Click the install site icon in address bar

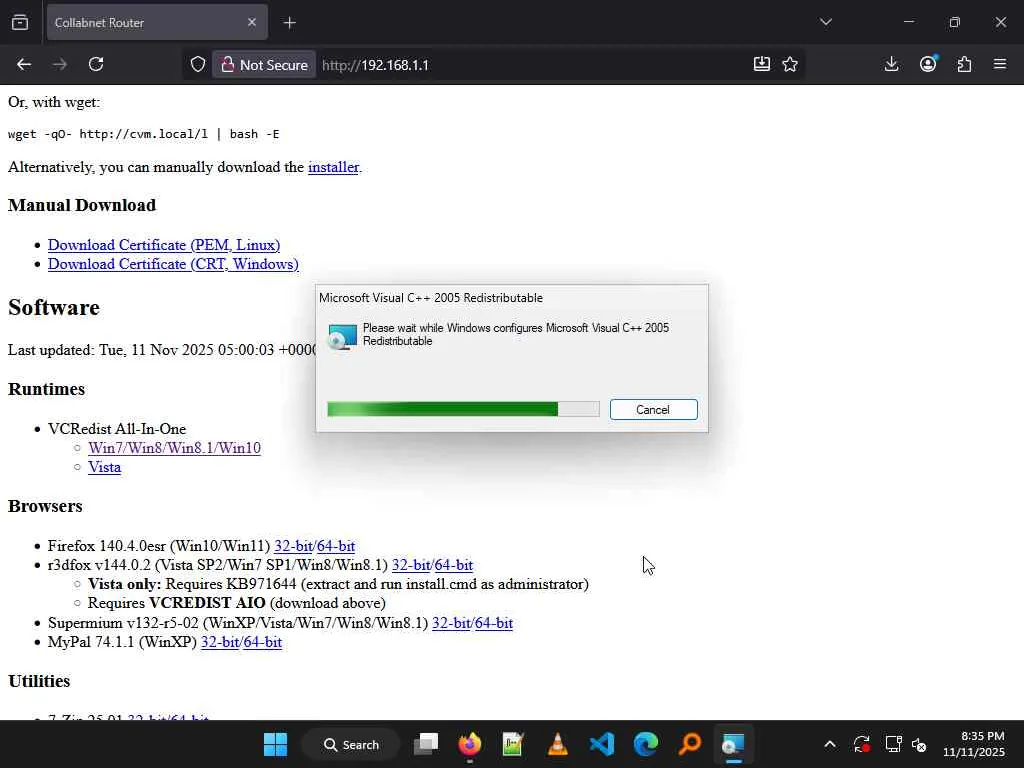761,64
